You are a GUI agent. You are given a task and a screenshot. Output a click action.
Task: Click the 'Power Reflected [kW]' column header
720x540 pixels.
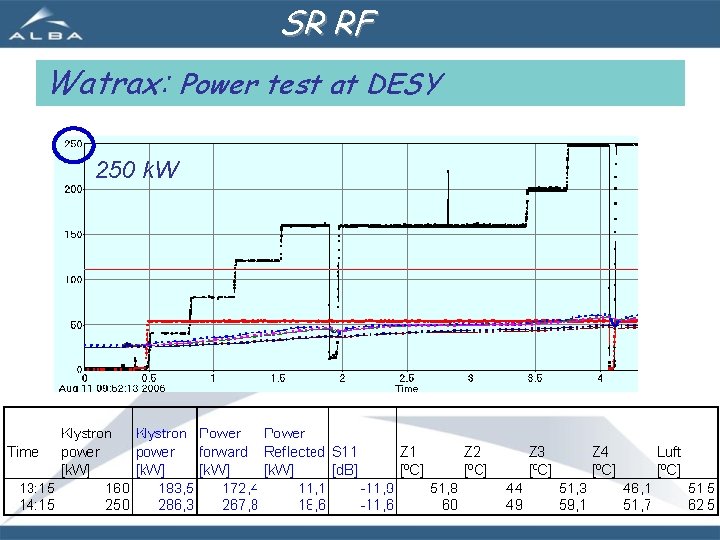pyautogui.click(x=294, y=452)
